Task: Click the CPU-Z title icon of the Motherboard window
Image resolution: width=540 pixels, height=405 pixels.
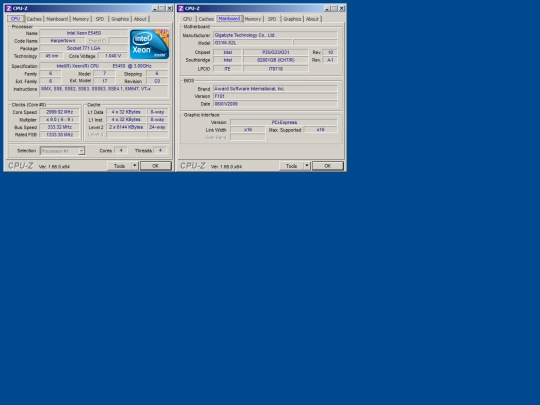Action: point(181,8)
